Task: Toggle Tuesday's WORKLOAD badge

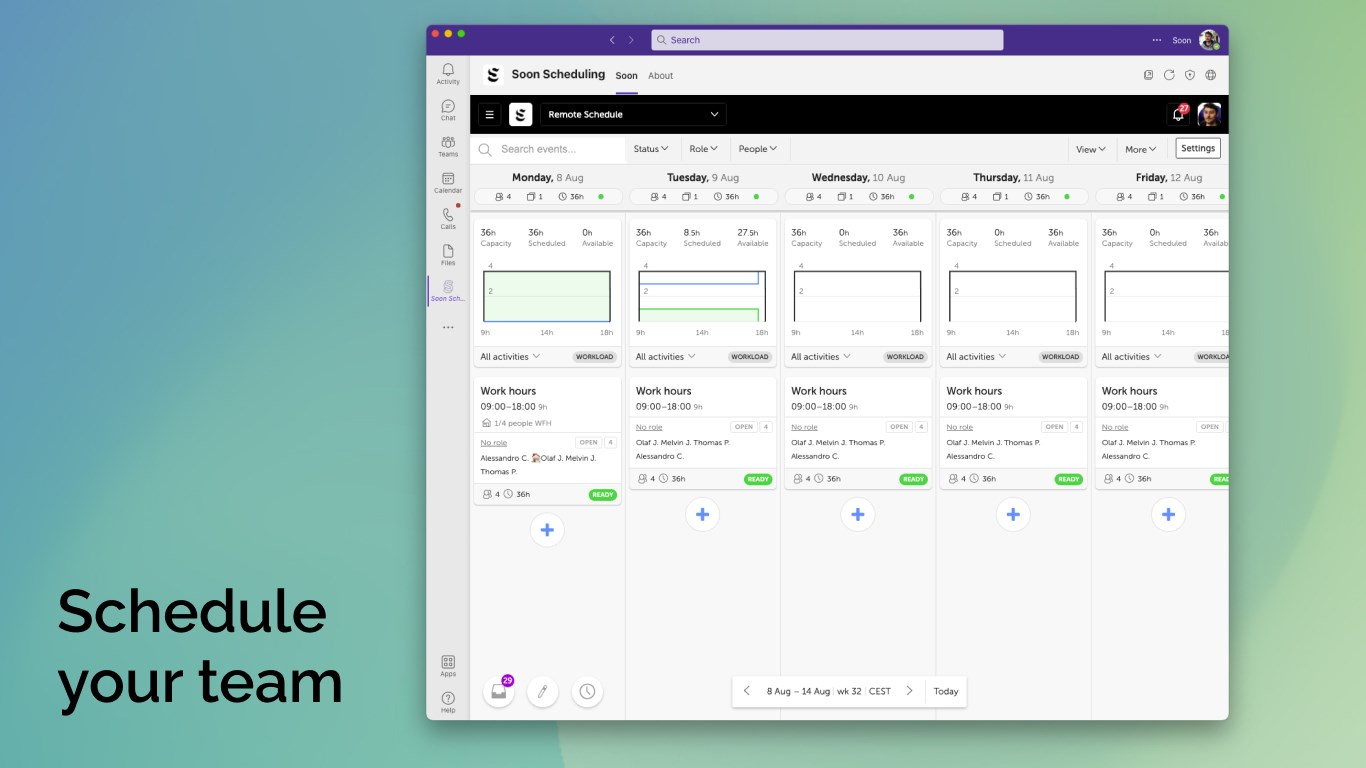Action: [x=749, y=357]
